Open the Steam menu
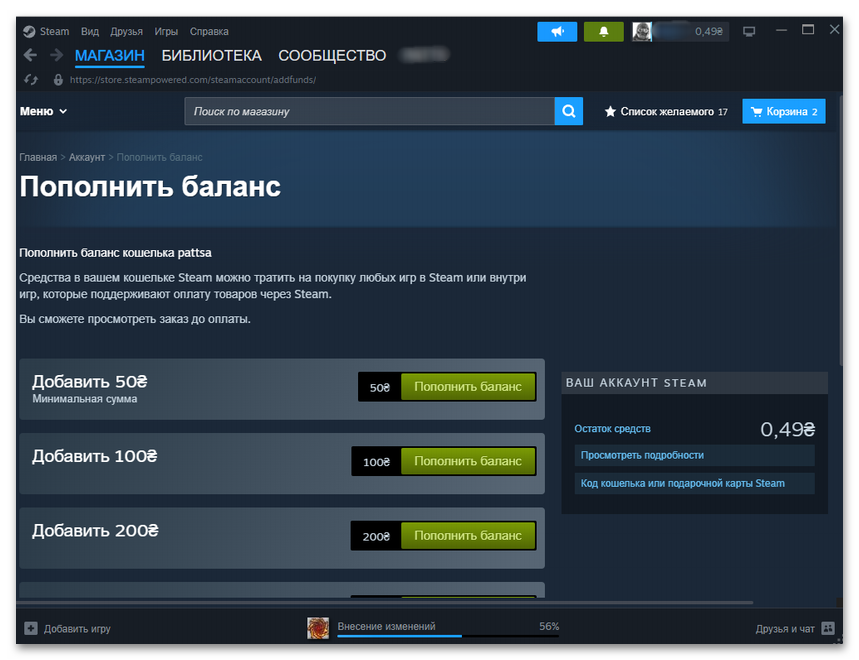Image resolution: width=859 pixels, height=660 pixels. (54, 32)
